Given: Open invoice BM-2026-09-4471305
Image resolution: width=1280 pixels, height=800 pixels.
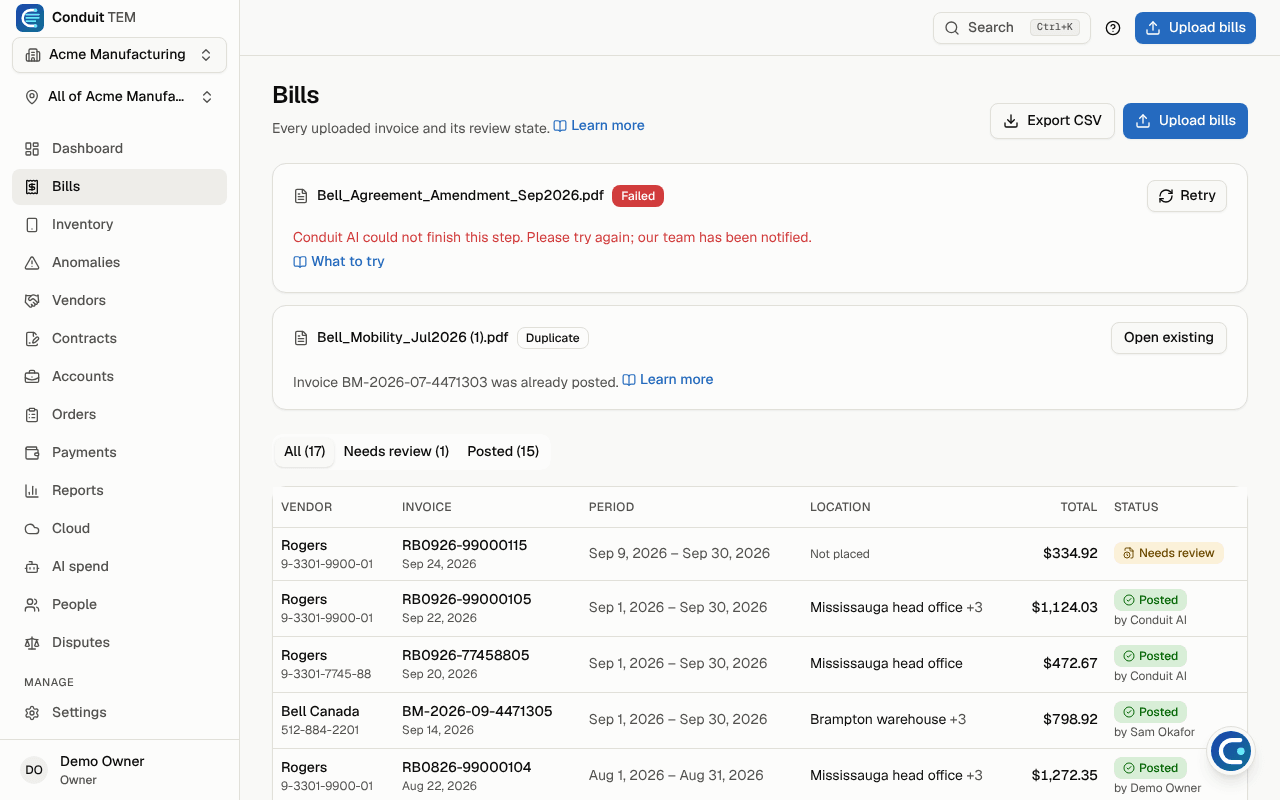Looking at the screenshot, I should tap(477, 711).
